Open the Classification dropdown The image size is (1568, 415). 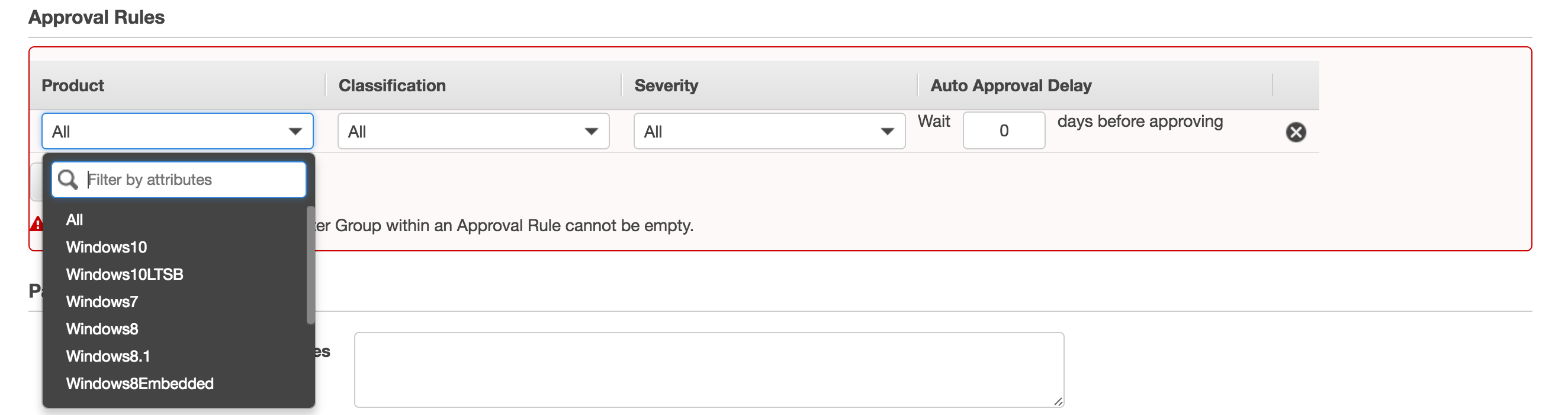coord(473,131)
